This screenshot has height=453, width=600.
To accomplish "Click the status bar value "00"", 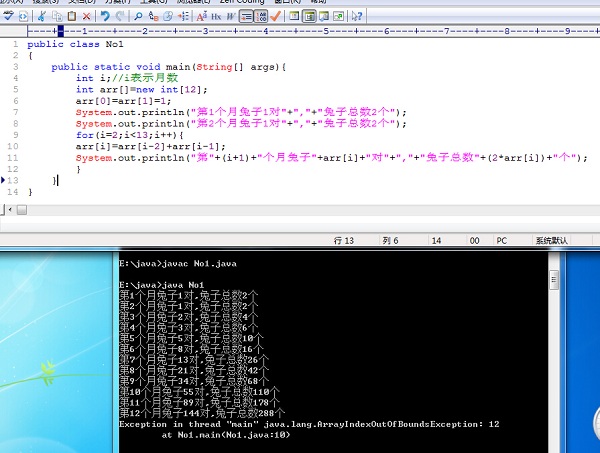I will [474, 241].
